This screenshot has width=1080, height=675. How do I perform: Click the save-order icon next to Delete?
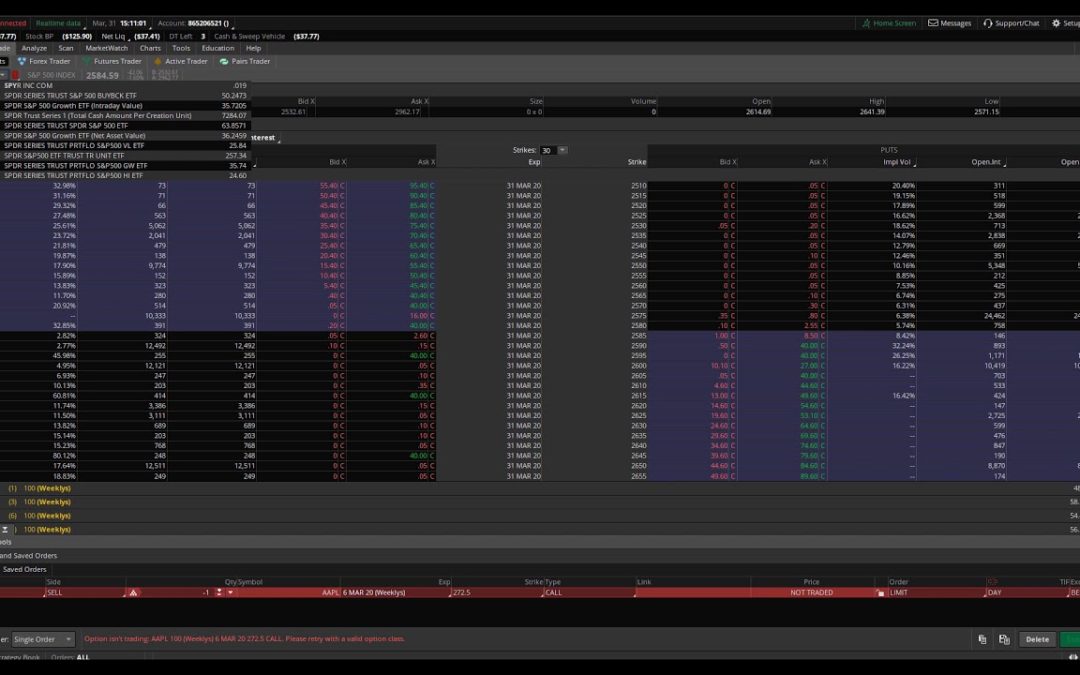pos(1004,640)
